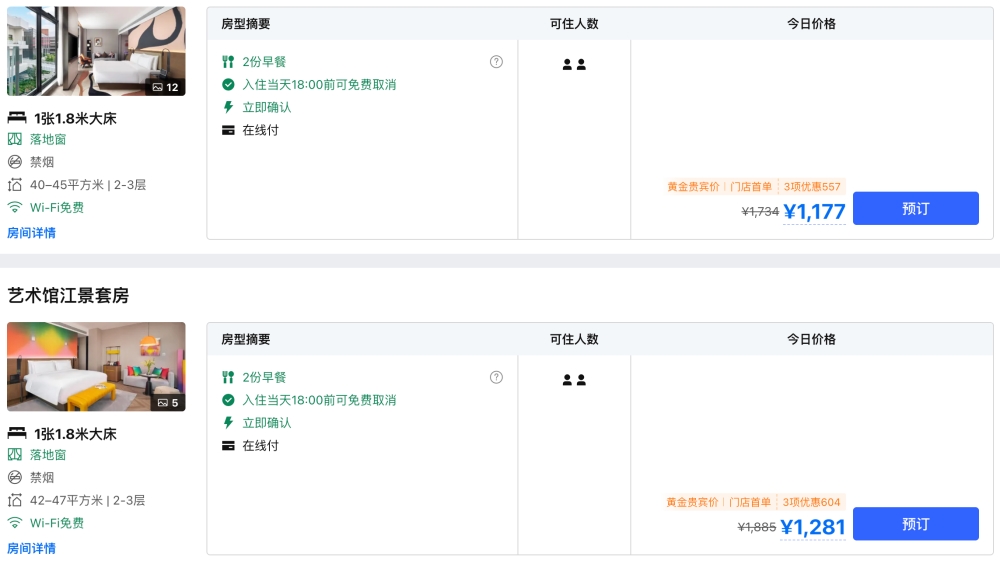Open 房间详情 for the first room
1000x561 pixels.
pos(32,233)
